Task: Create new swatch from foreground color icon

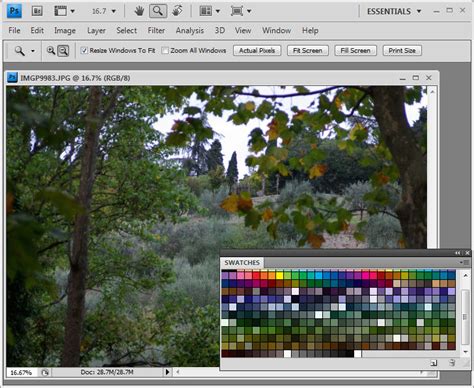Action: [x=433, y=363]
